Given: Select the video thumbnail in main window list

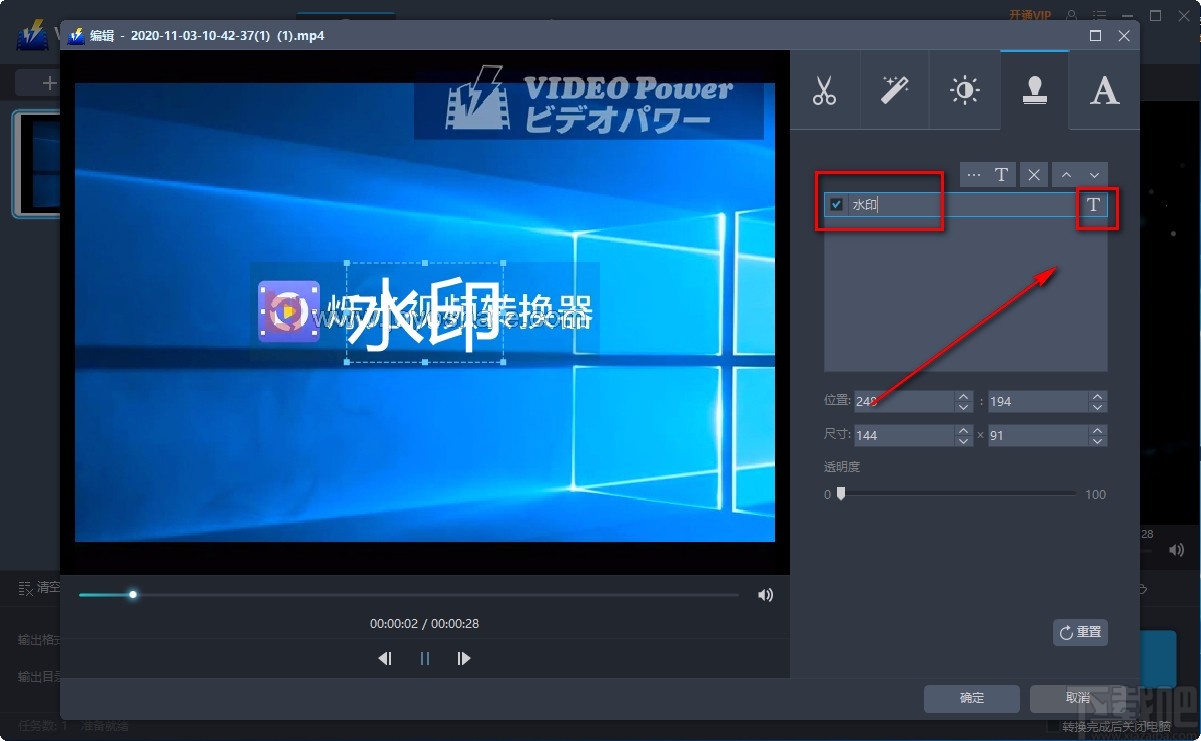Looking at the screenshot, I should (36, 164).
